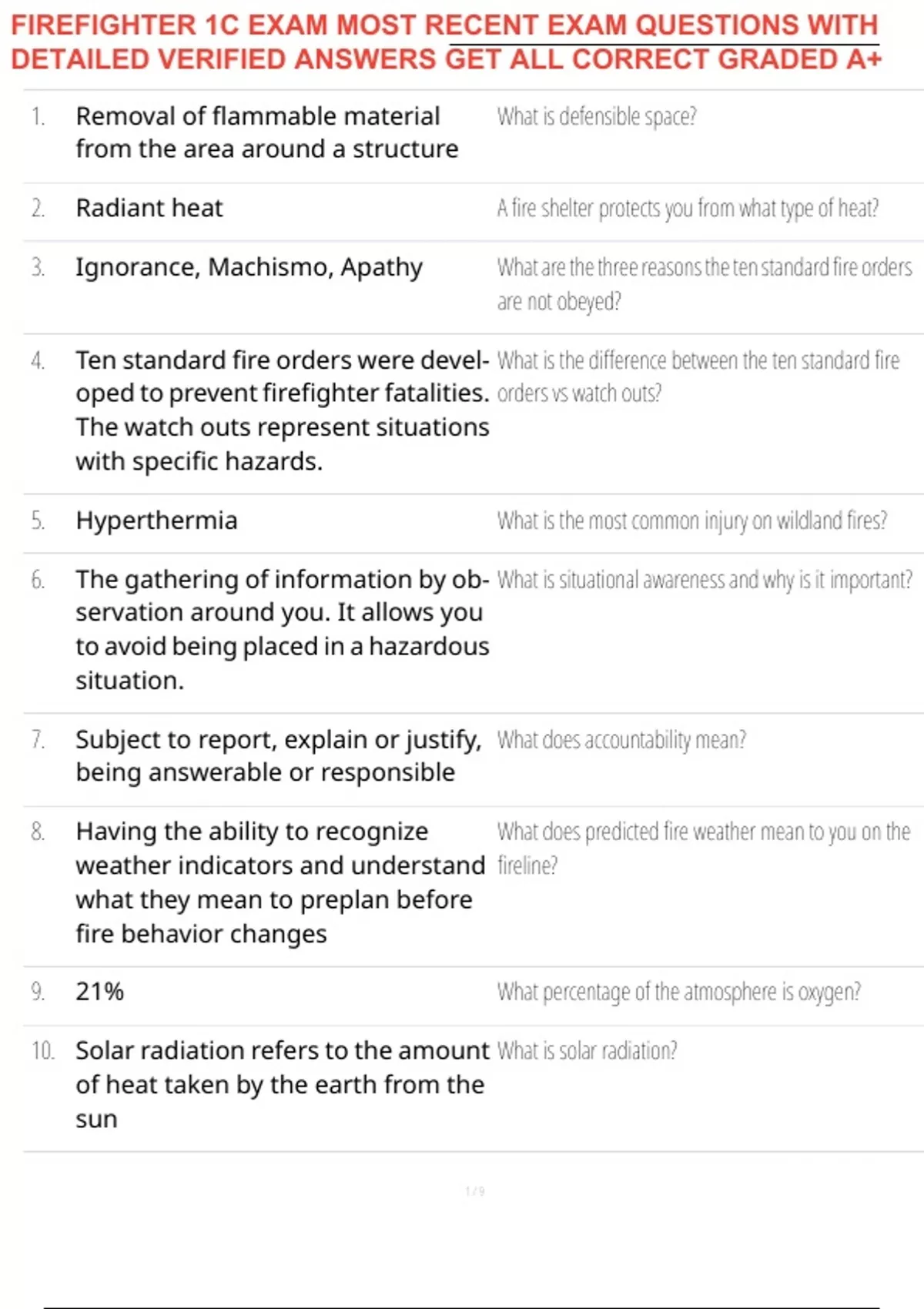Select the 'Hyperthermia' answer in row 5

(x=156, y=521)
